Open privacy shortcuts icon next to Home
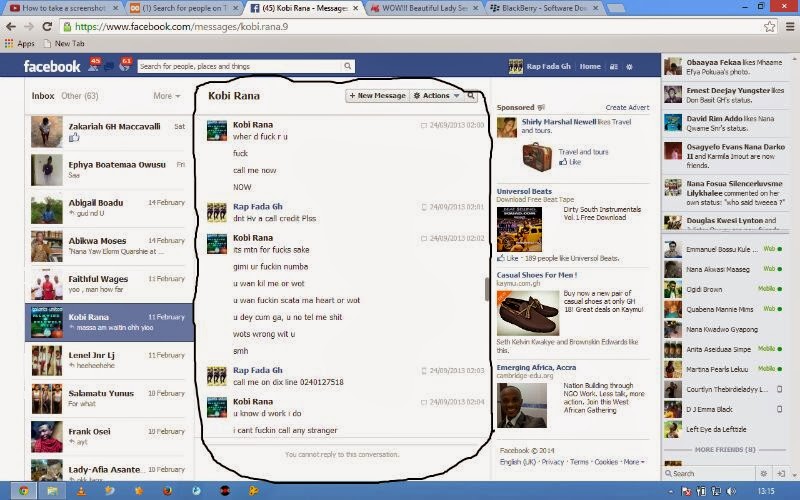The width and height of the screenshot is (800, 500). (x=614, y=66)
